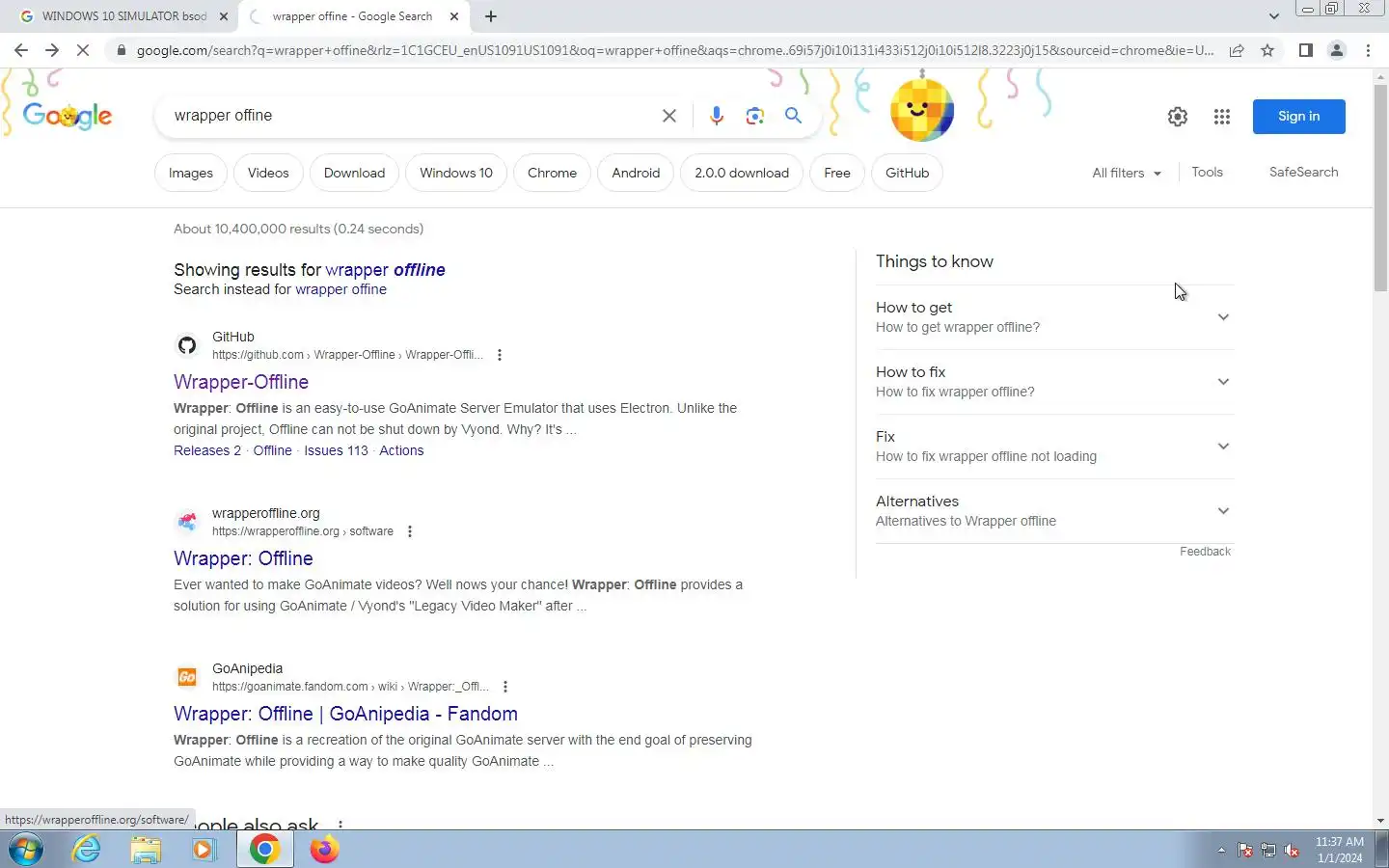Viewport: 1389px width, 868px height.
Task: Open the Windows Start menu
Action: 26,850
